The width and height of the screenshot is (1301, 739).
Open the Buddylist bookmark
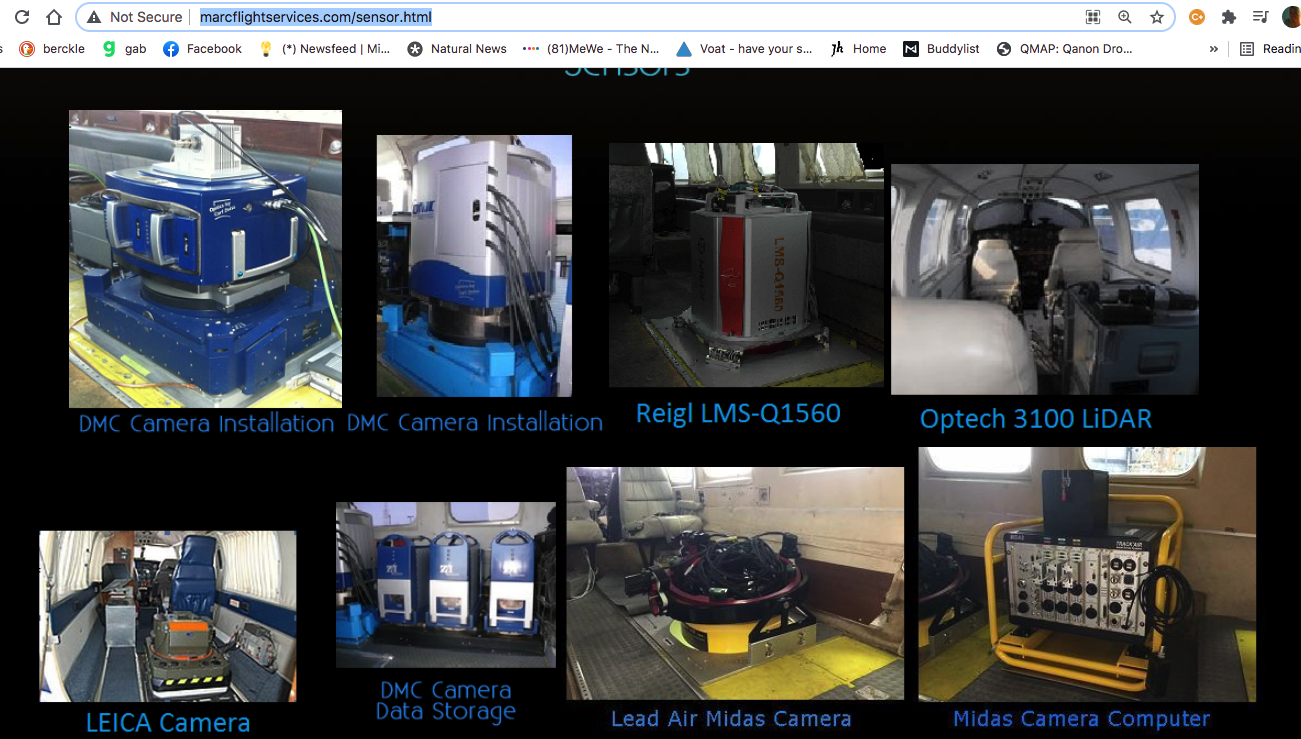coord(941,49)
